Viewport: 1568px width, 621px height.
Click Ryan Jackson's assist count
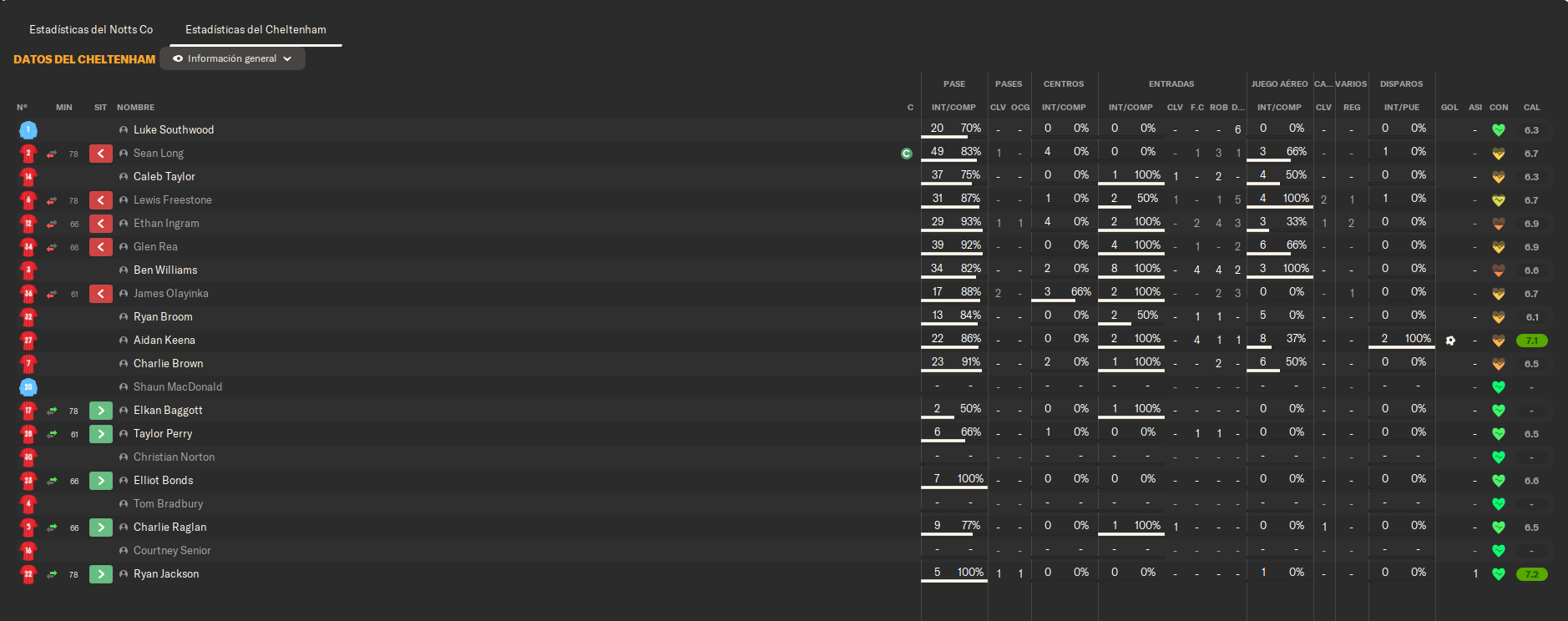1475,574
